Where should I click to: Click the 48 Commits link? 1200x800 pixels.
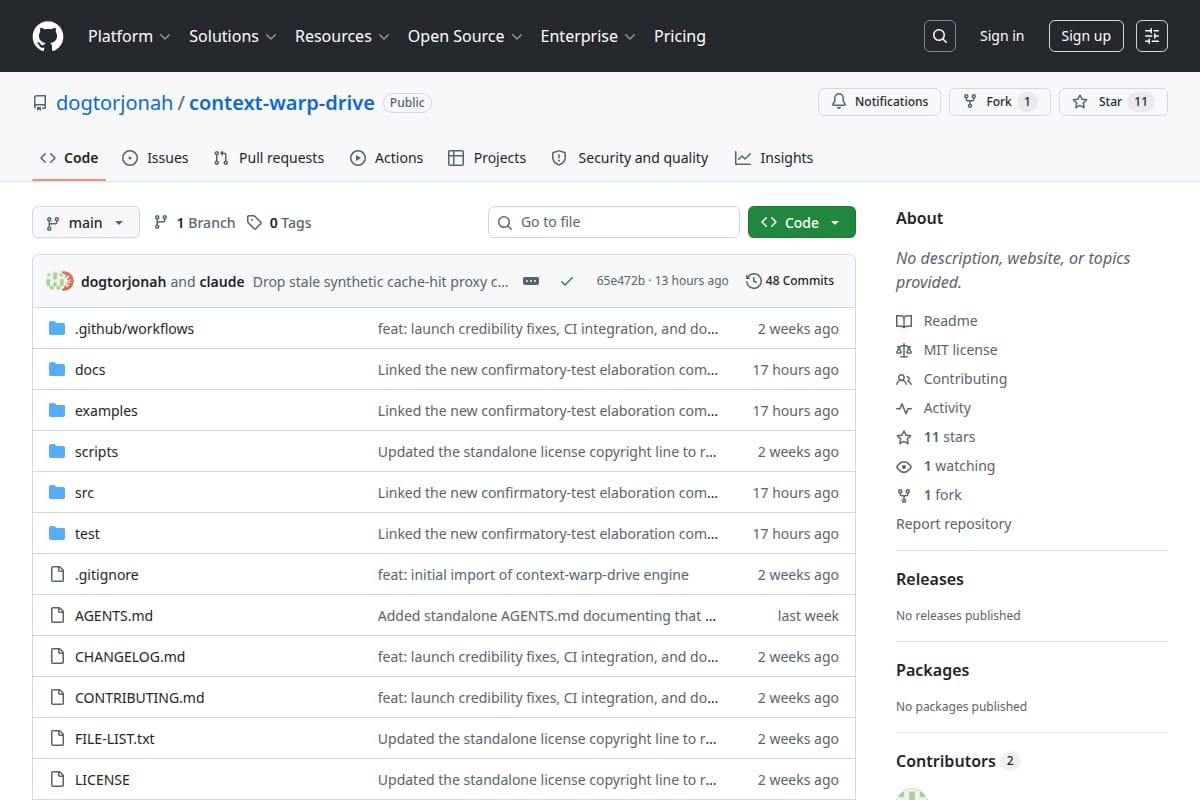point(790,281)
